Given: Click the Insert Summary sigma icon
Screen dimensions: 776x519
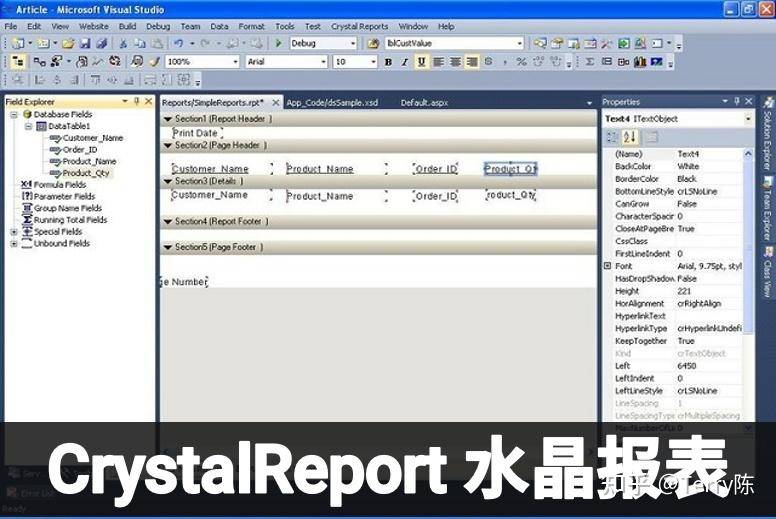Looking at the screenshot, I should click(590, 62).
